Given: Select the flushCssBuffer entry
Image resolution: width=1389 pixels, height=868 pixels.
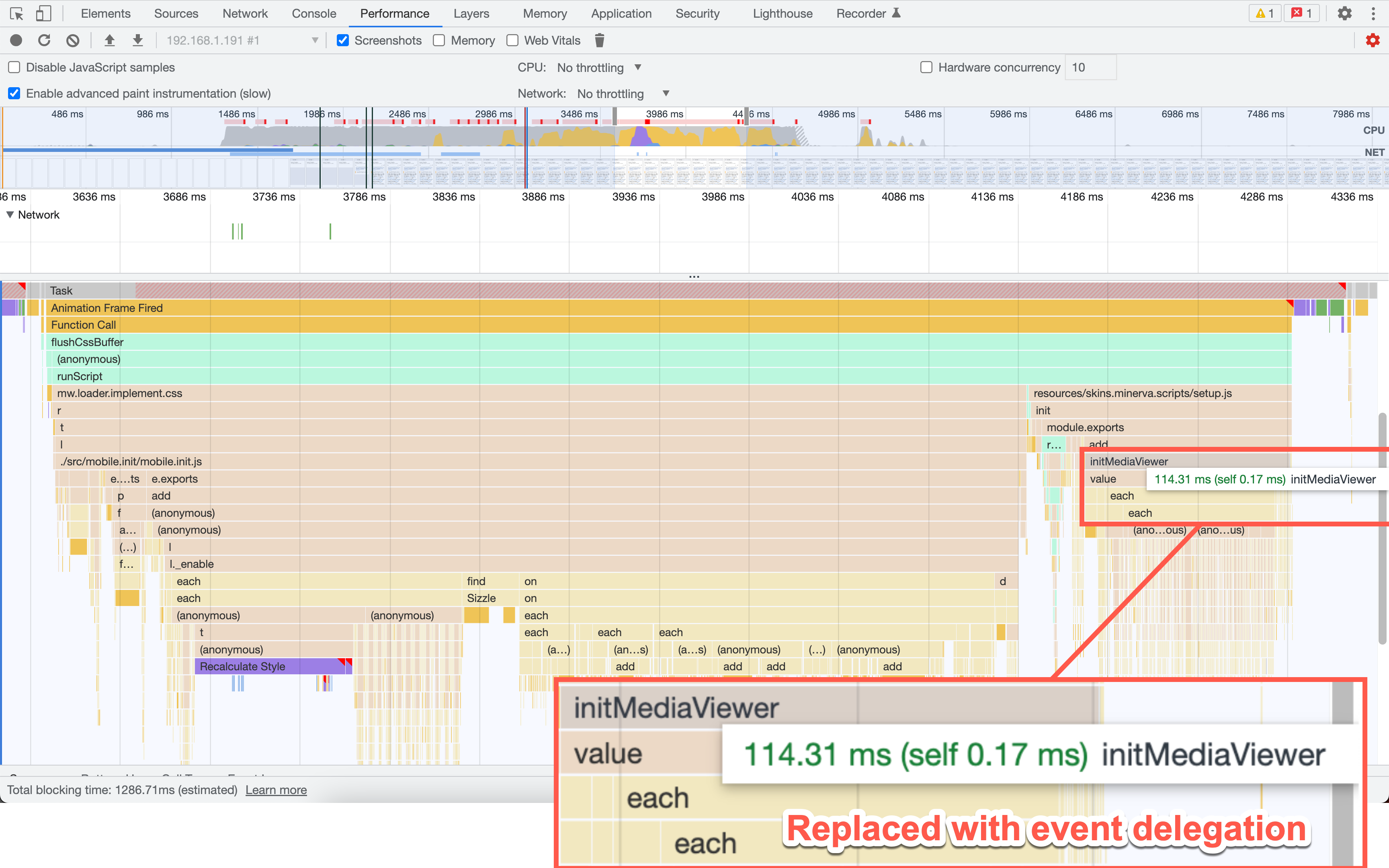Looking at the screenshot, I should coord(669,342).
